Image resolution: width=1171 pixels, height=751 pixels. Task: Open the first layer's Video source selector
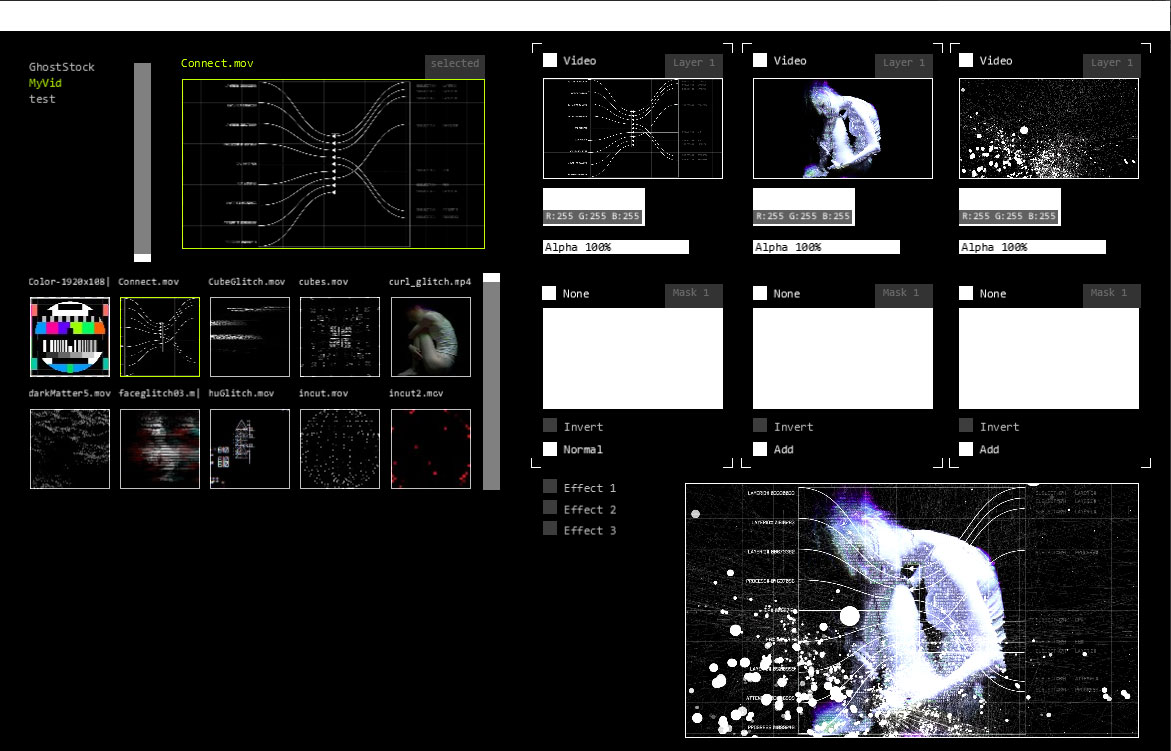[x=550, y=61]
